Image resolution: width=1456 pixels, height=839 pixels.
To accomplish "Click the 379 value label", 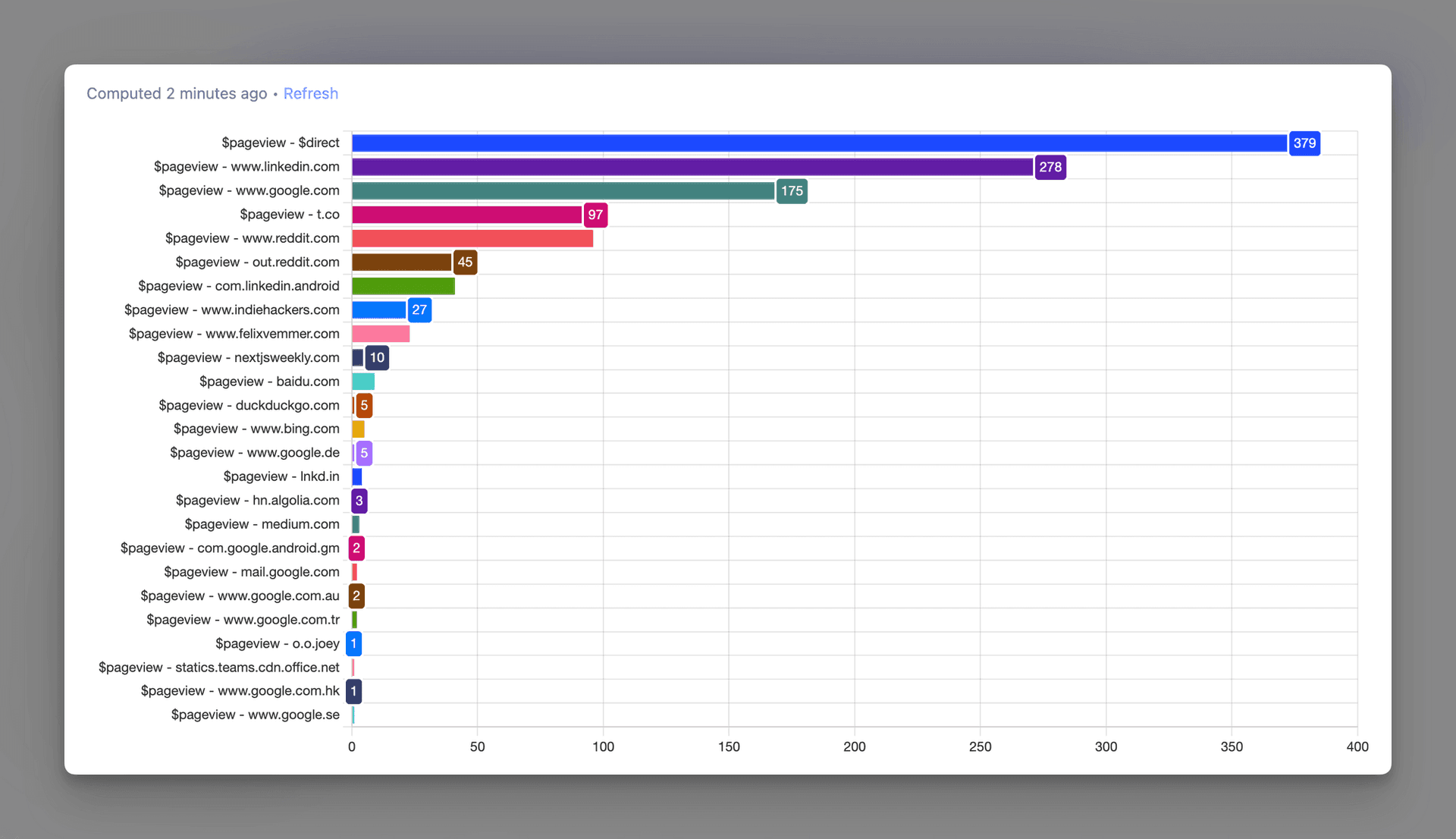I will (x=1304, y=143).
